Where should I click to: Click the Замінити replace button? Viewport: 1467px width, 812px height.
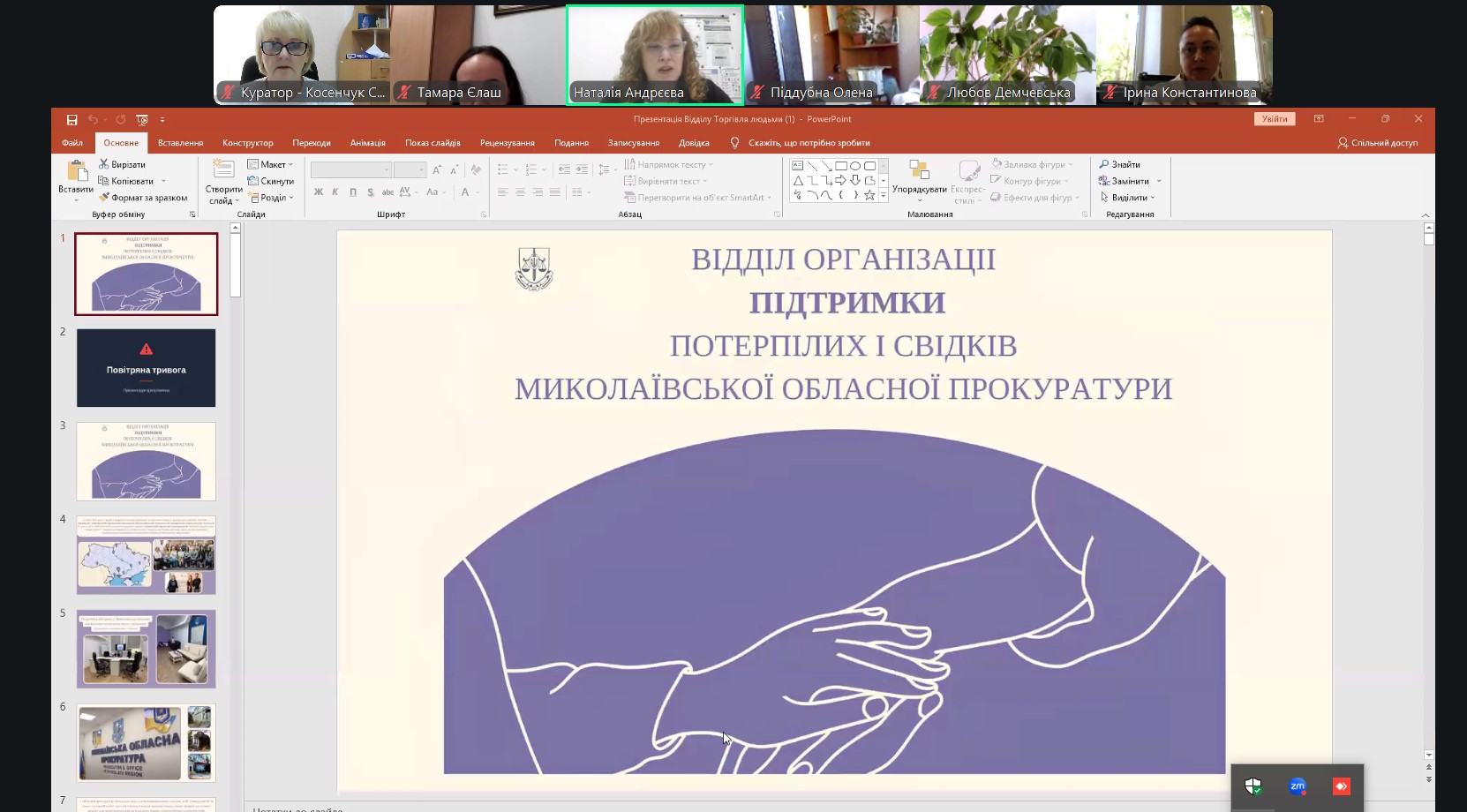[1125, 181]
